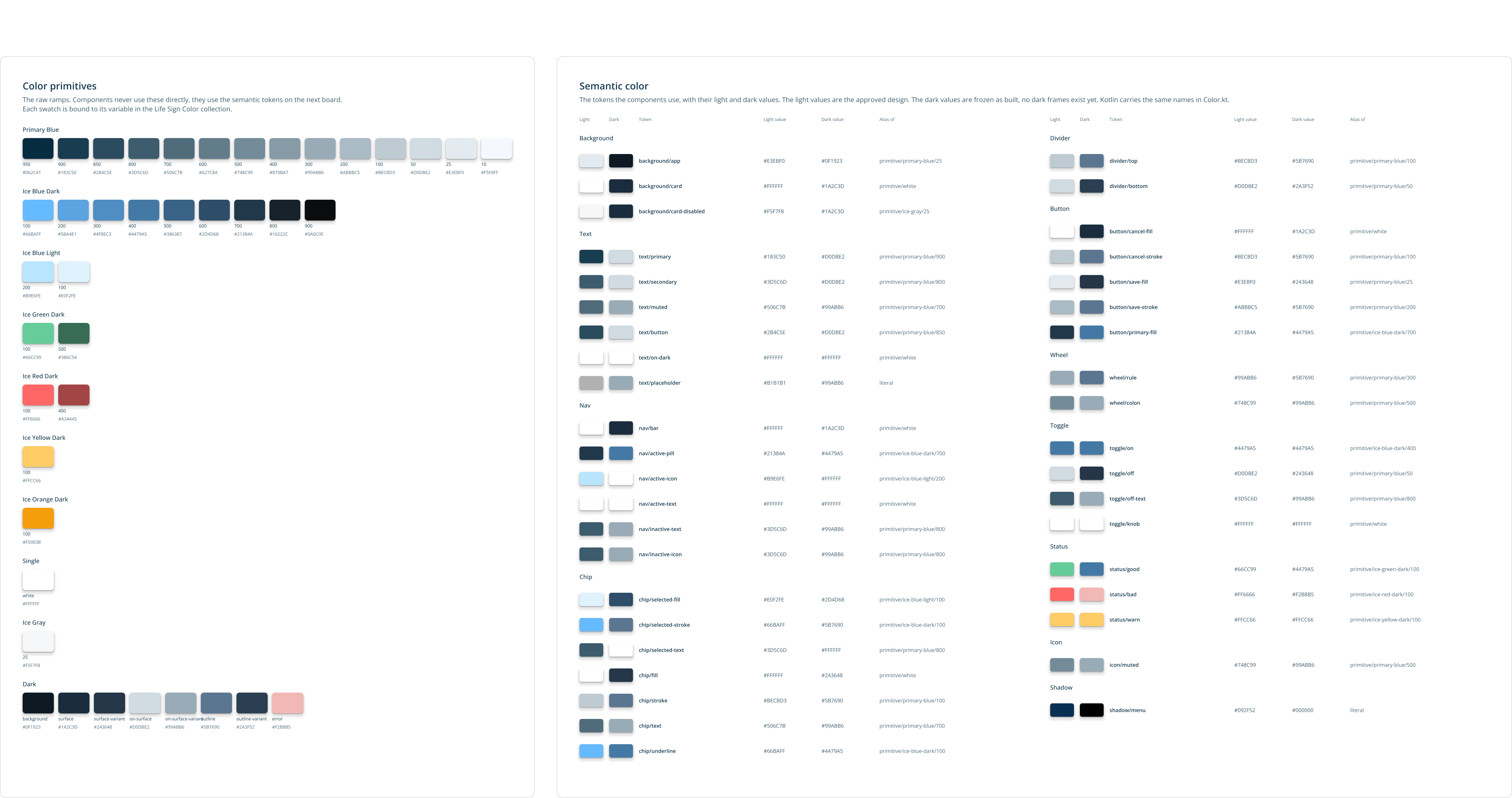Click alias primitive/ice-gray/25
The image size is (1512, 798).
click(x=904, y=211)
